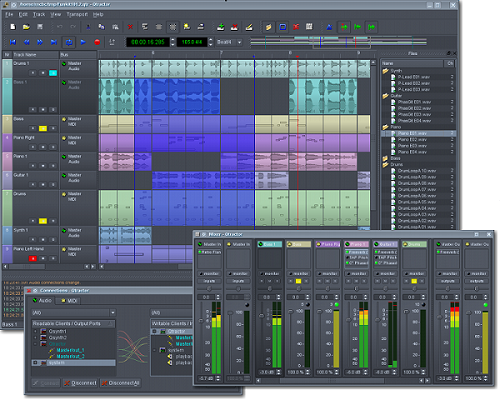The width and height of the screenshot is (500, 400).
Task: Toggle the Loop playback button
Action: (69, 42)
